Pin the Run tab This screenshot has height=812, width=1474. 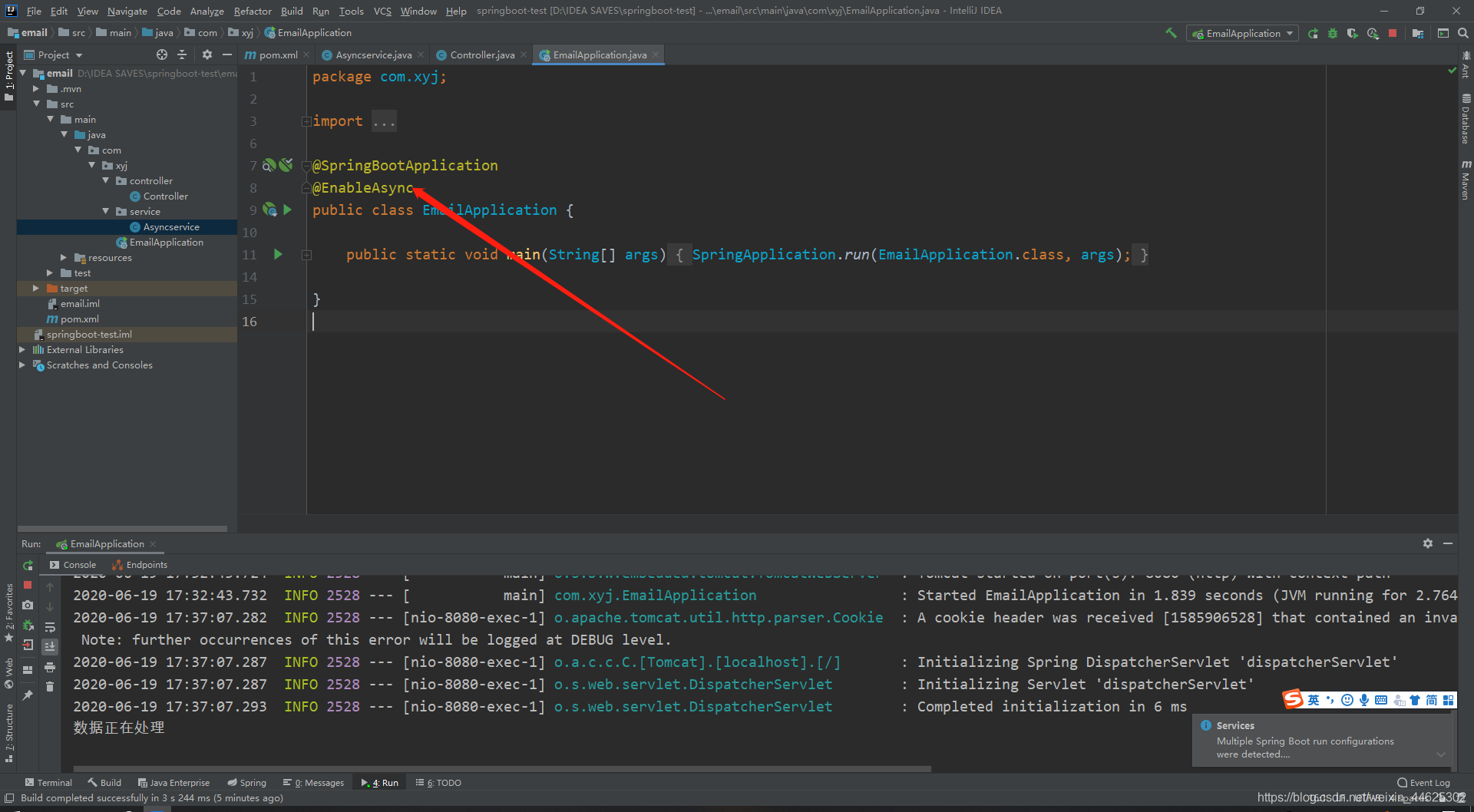[x=28, y=695]
